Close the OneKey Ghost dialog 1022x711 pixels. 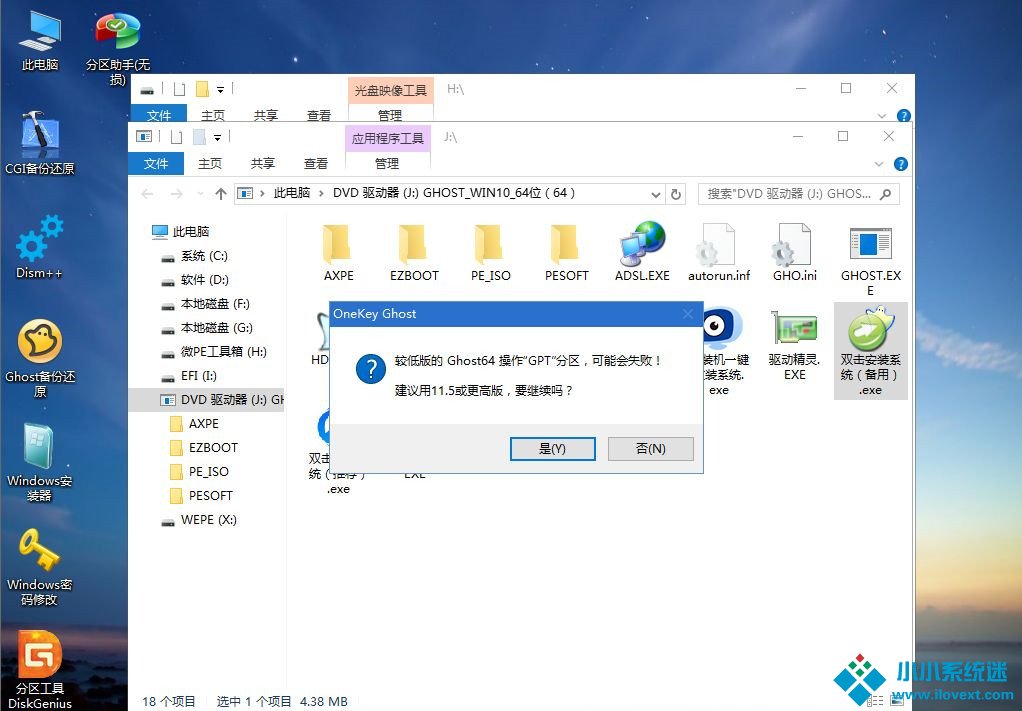tap(688, 314)
